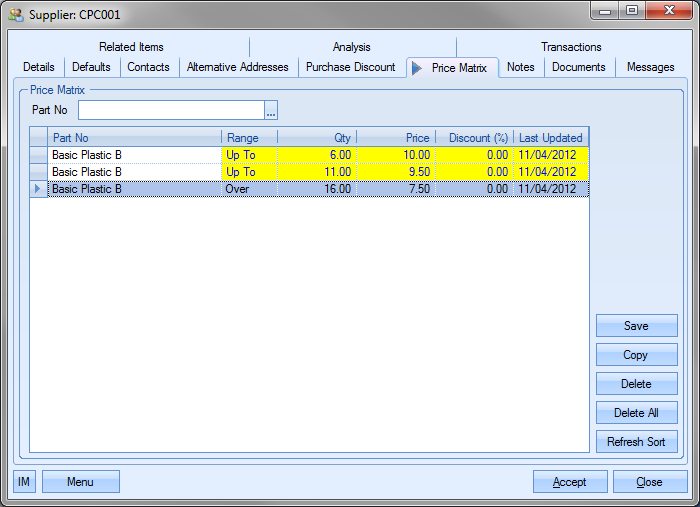The width and height of the screenshot is (700, 507).
Task: Sort by the Price column header
Action: [x=395, y=138]
